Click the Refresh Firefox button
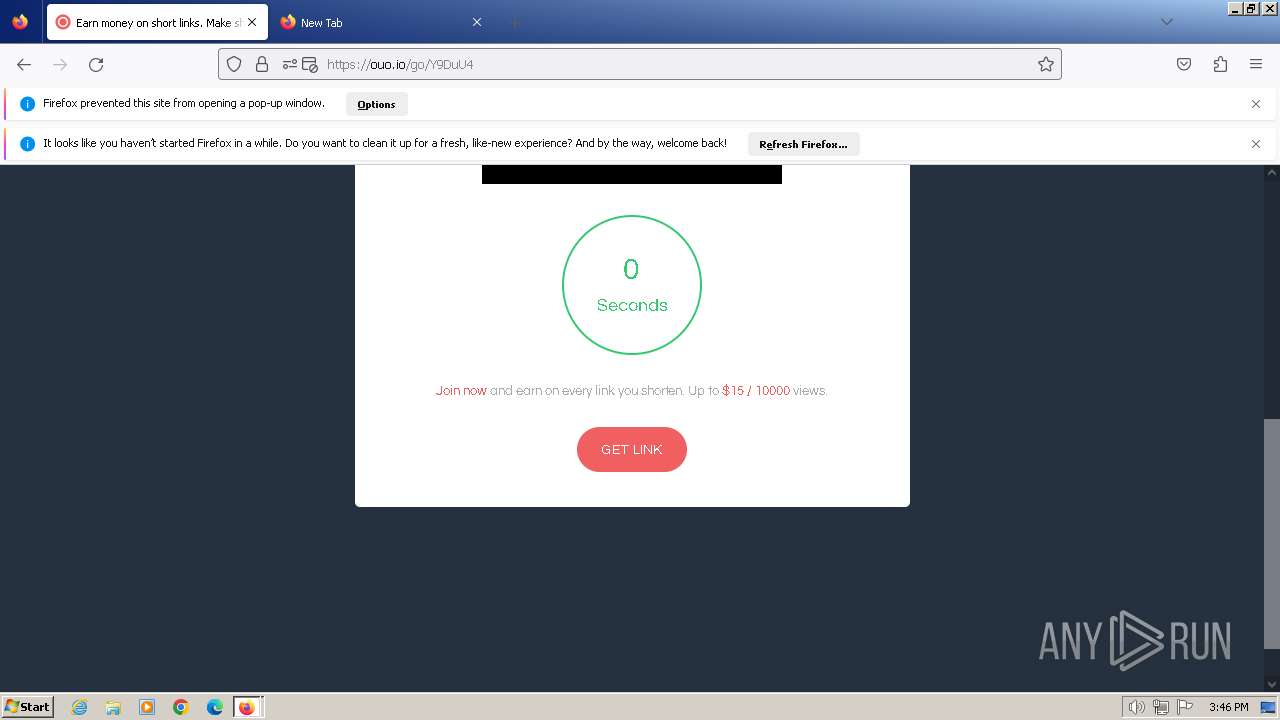This screenshot has width=1280, height=720. pyautogui.click(x=803, y=144)
